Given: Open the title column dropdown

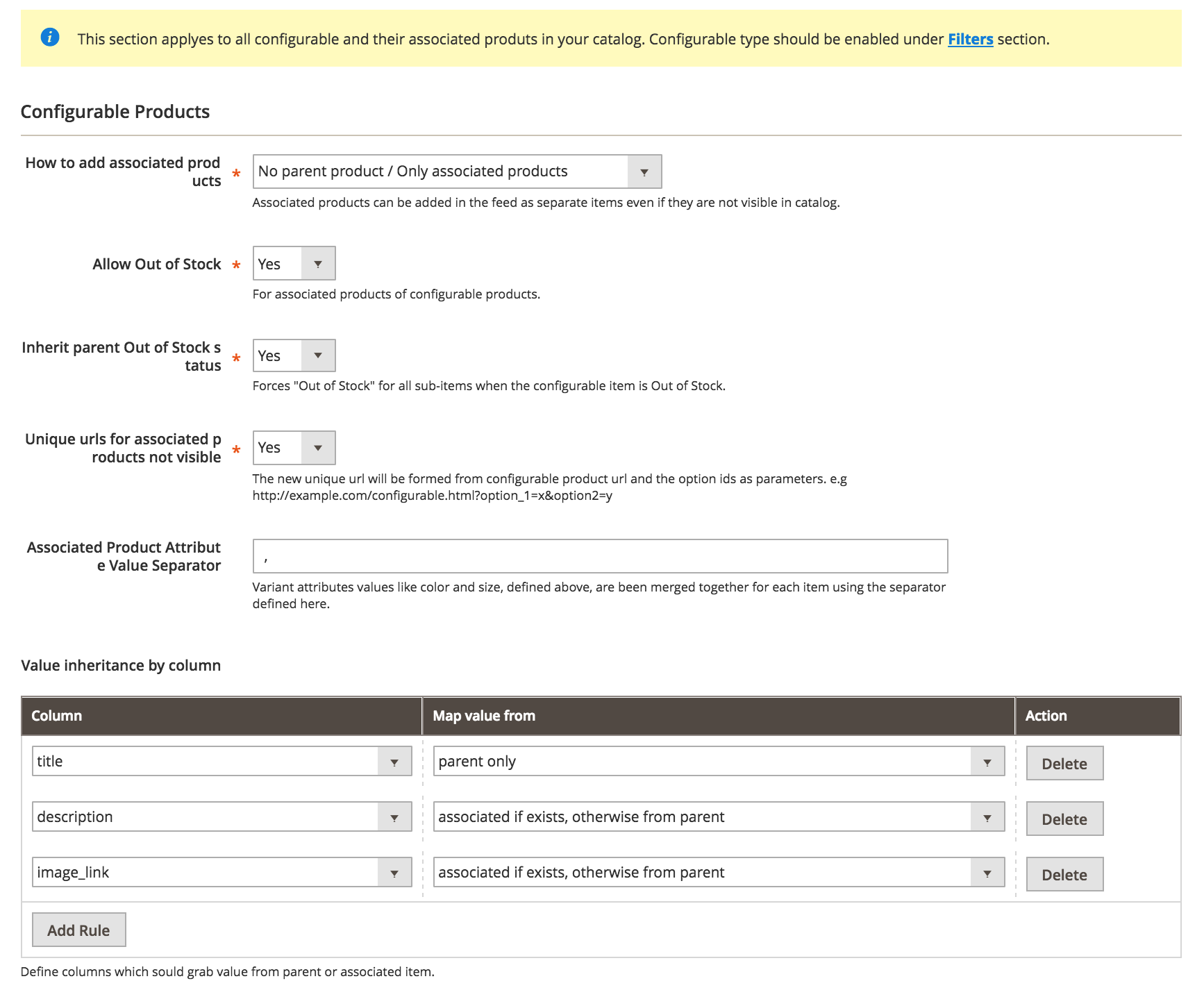Looking at the screenshot, I should (221, 761).
